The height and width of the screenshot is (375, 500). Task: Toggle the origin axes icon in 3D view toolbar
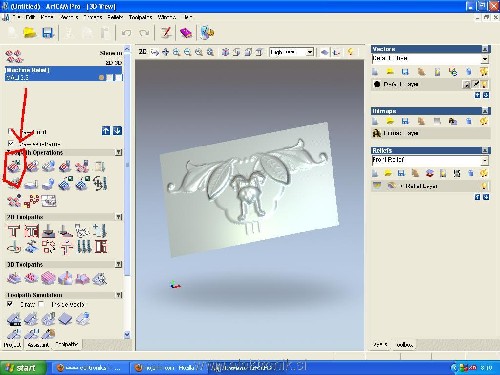(x=337, y=52)
